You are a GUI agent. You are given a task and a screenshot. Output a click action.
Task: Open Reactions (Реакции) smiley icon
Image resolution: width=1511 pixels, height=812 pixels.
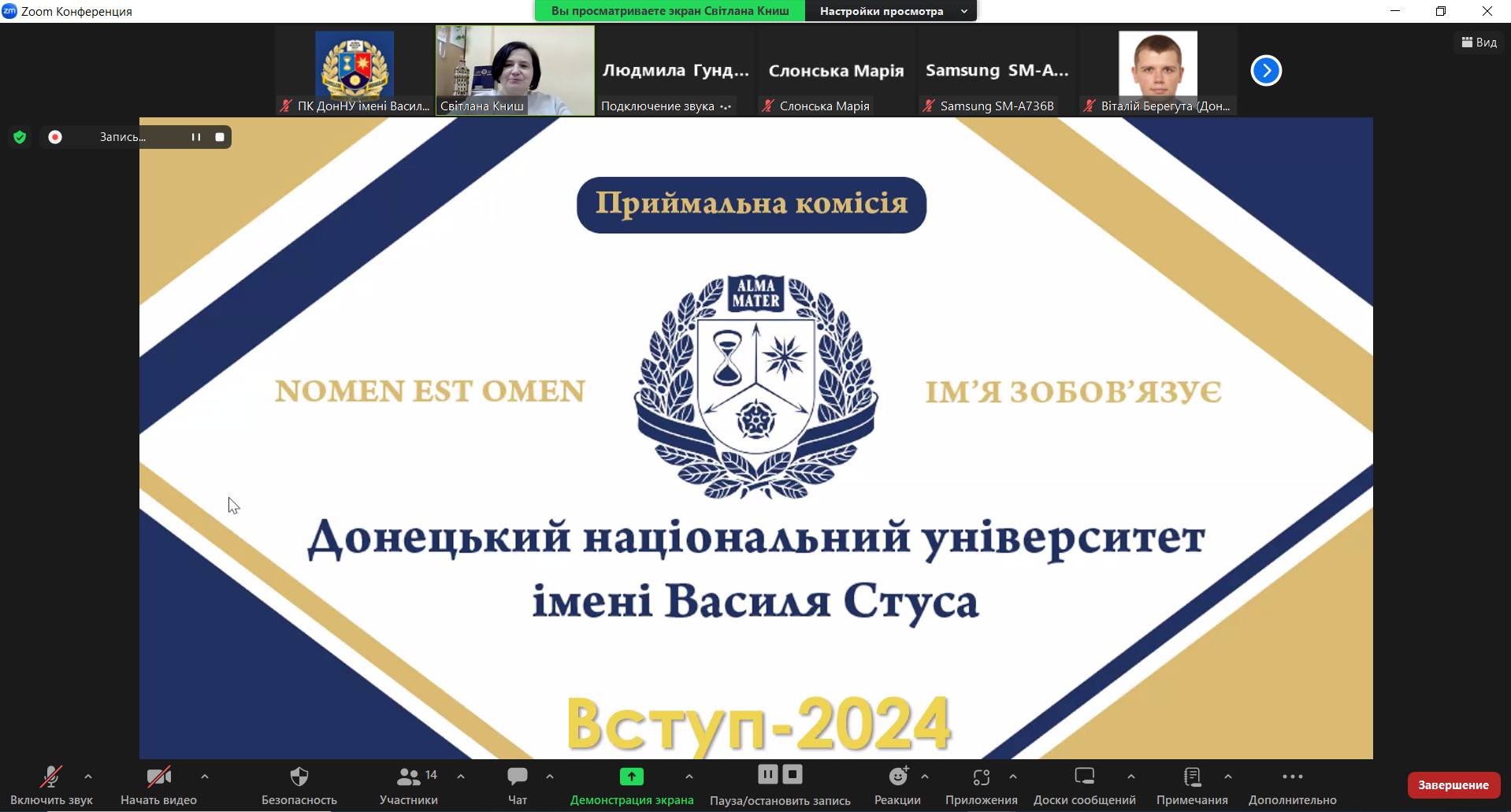coord(897,777)
